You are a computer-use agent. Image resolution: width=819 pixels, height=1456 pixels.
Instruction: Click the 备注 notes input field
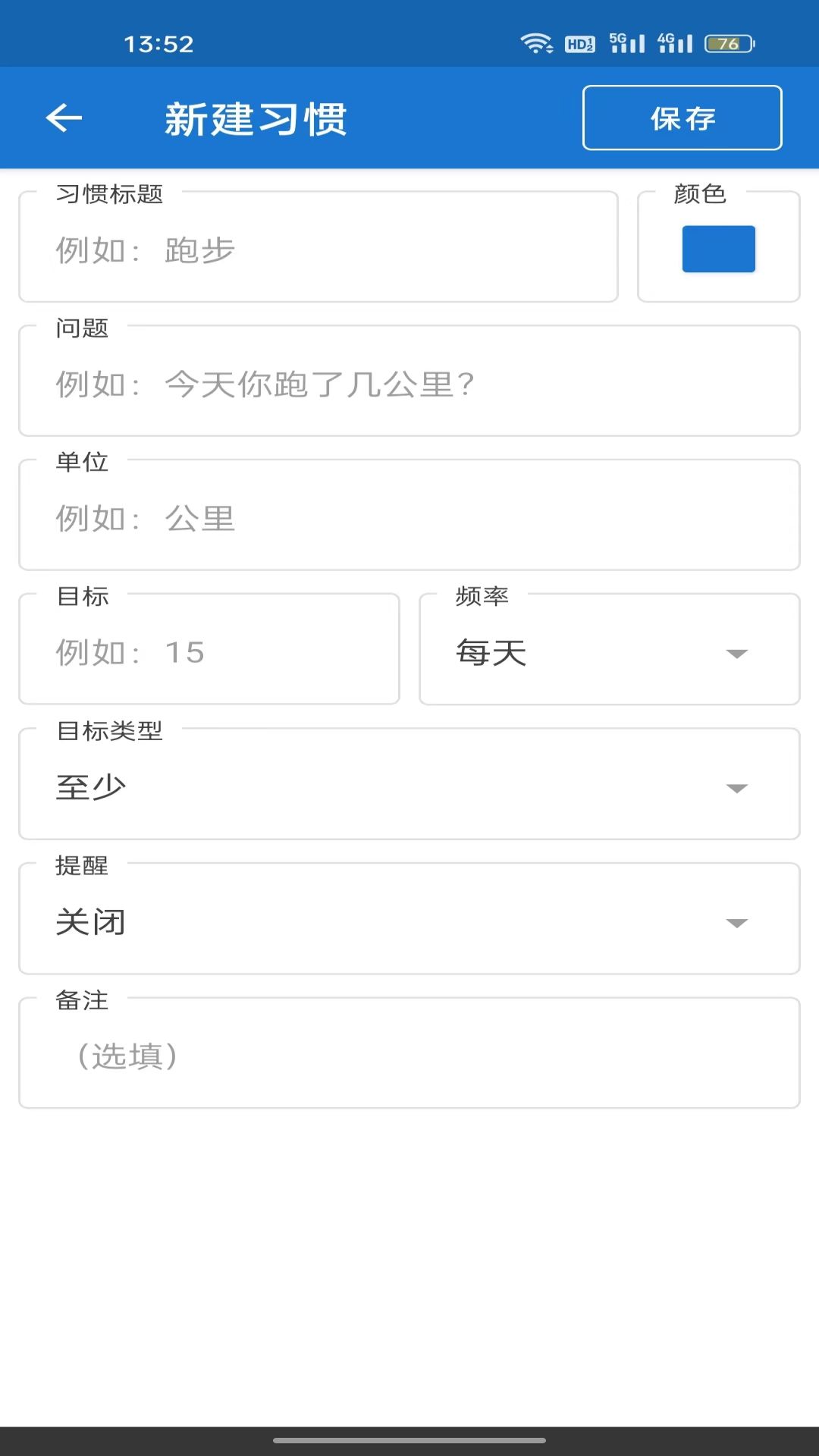coord(409,1056)
